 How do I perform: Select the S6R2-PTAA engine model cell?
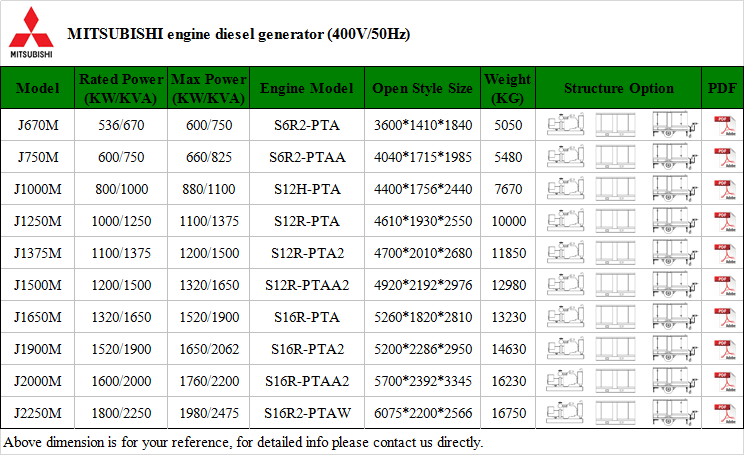(x=307, y=157)
